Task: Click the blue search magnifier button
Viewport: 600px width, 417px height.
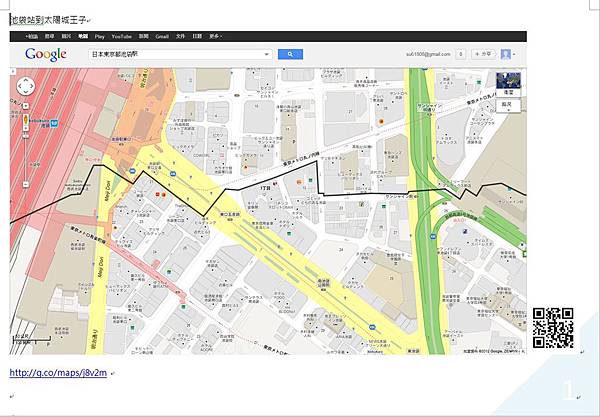Action: pos(290,54)
